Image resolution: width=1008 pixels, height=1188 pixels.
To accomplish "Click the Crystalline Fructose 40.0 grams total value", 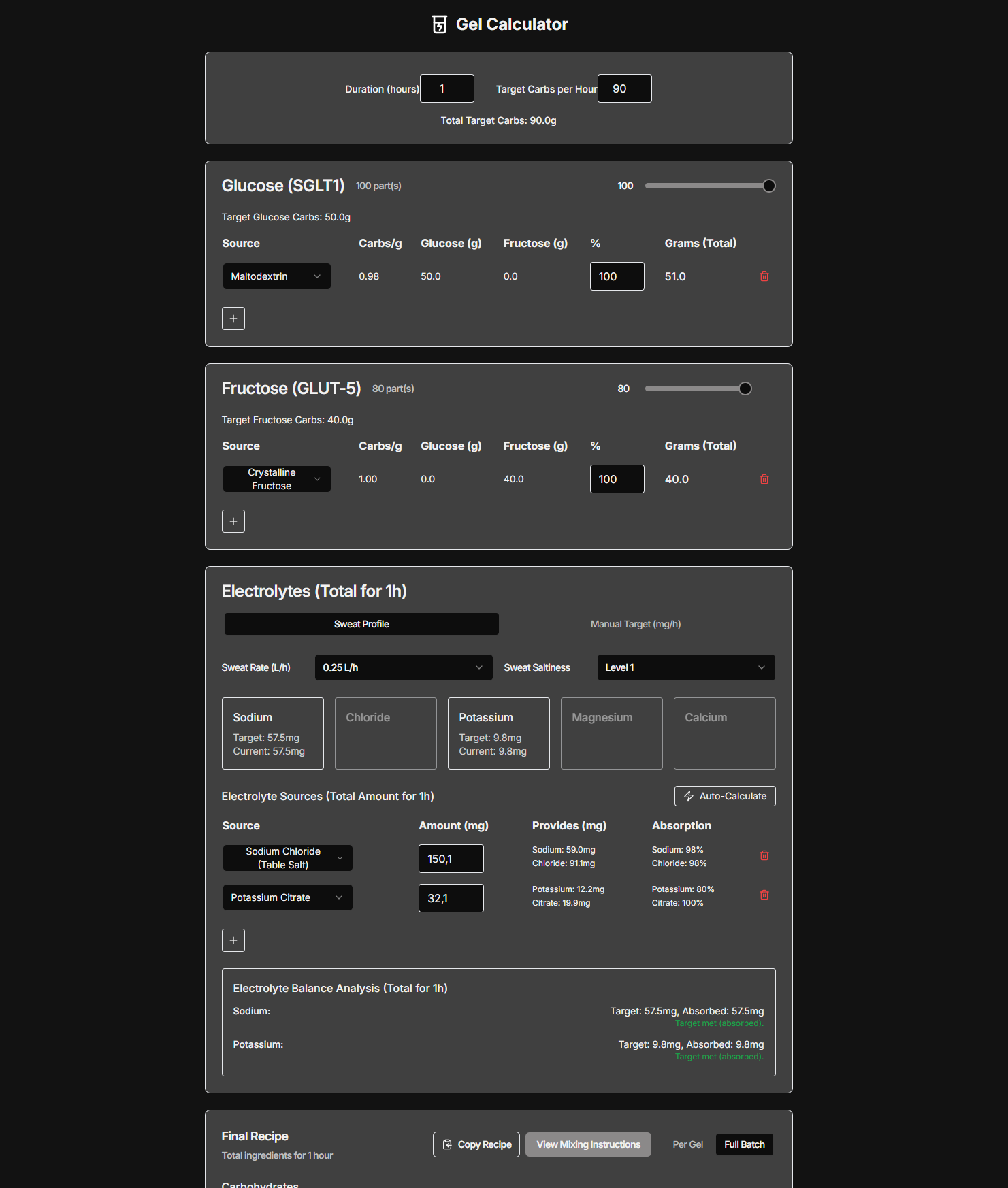I will coord(677,479).
